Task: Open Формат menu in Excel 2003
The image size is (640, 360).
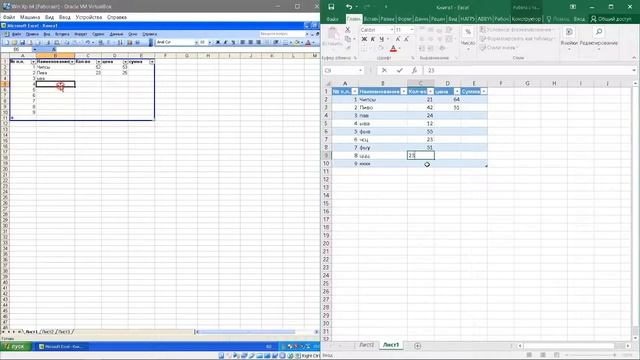Action: point(80,34)
